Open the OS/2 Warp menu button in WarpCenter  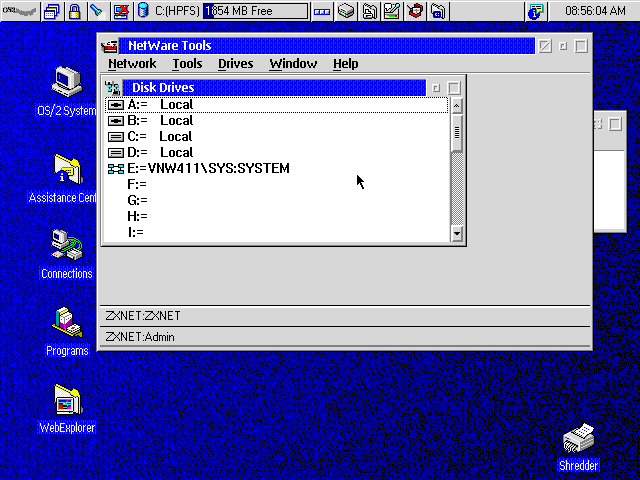(20, 11)
